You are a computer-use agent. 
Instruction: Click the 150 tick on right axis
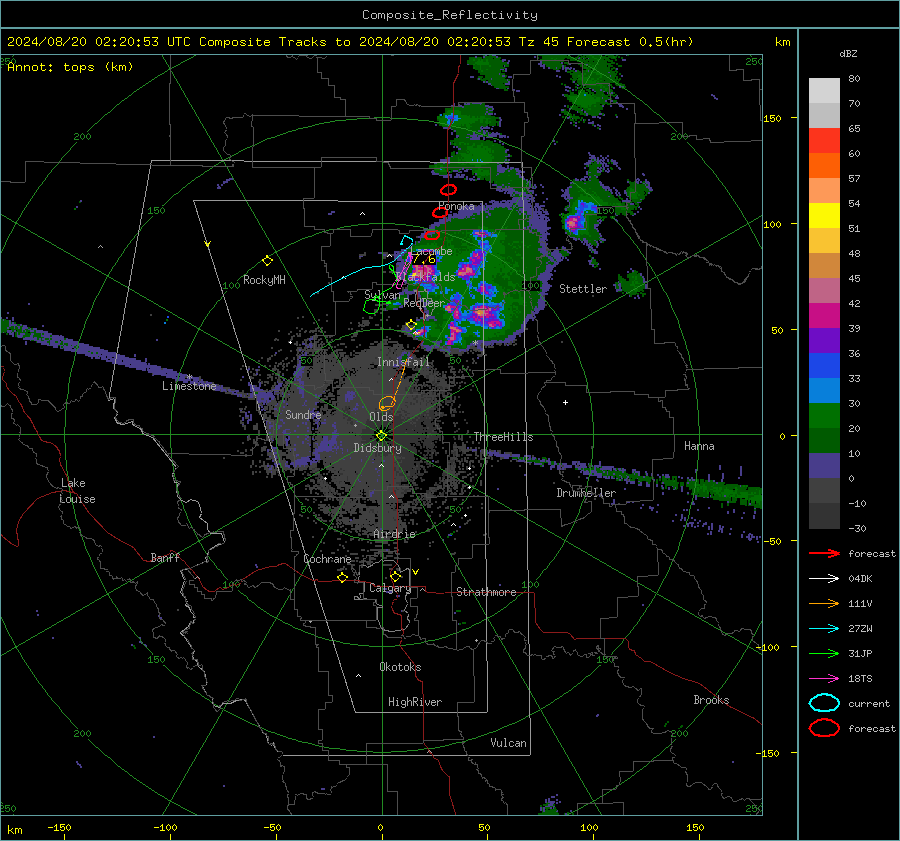pos(773,118)
